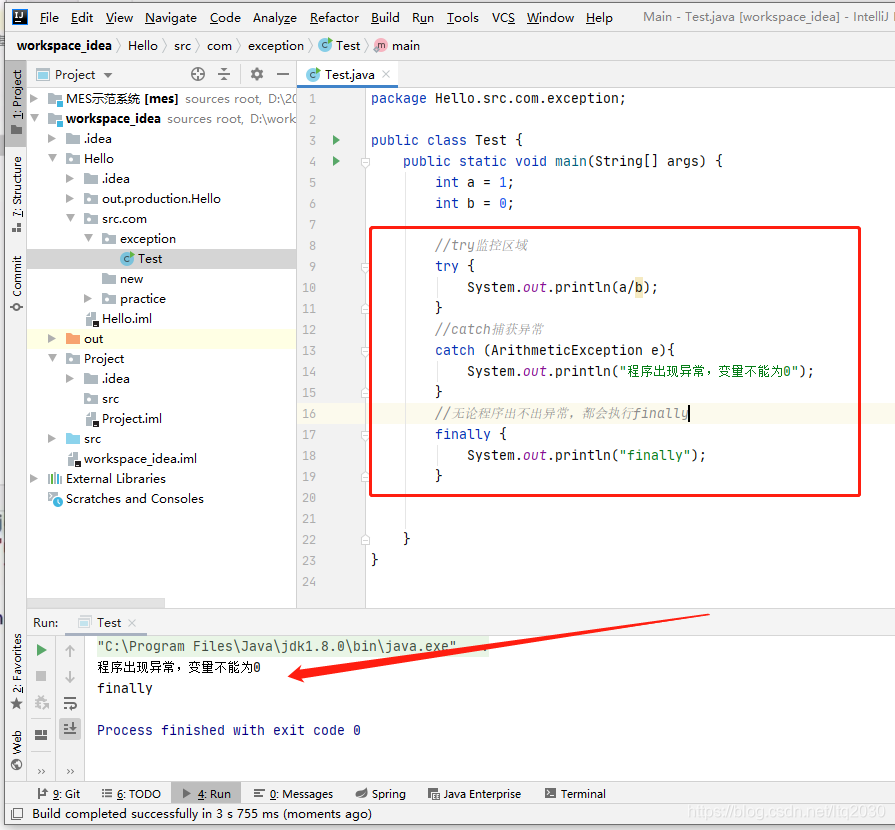
Task: Select Hello.iml file in project tree
Action: tap(126, 319)
